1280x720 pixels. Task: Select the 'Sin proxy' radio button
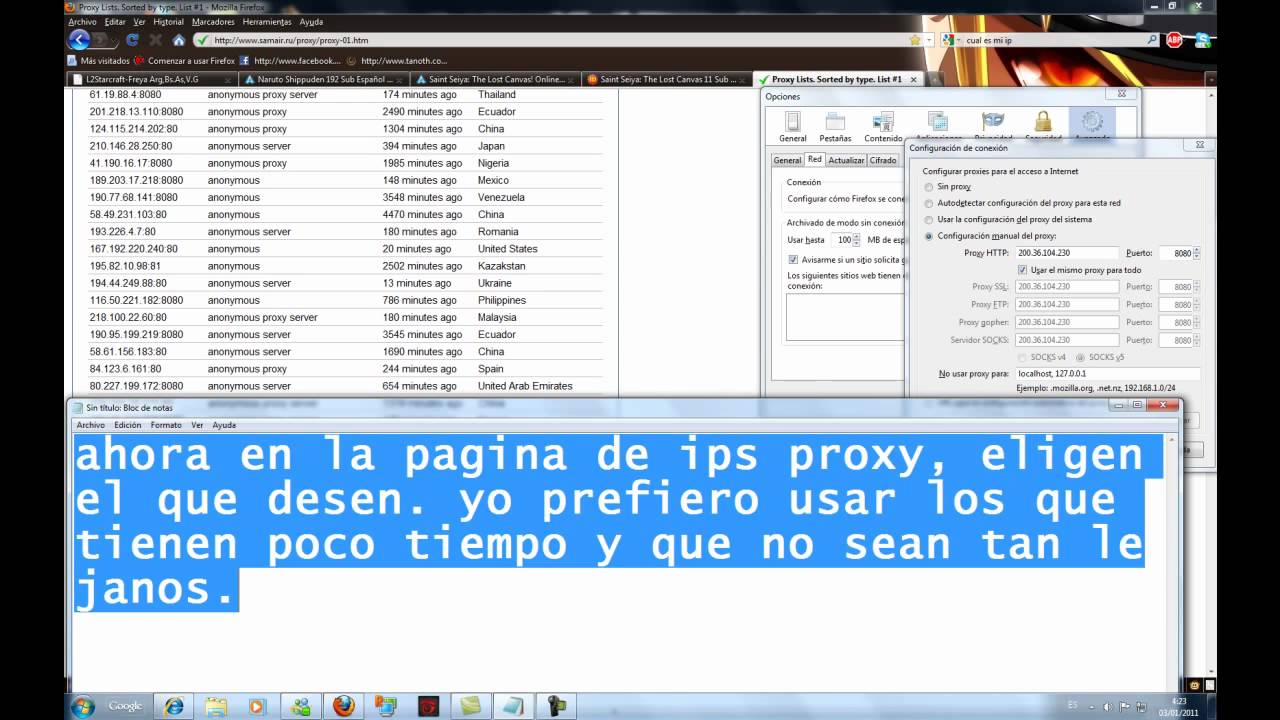point(929,187)
